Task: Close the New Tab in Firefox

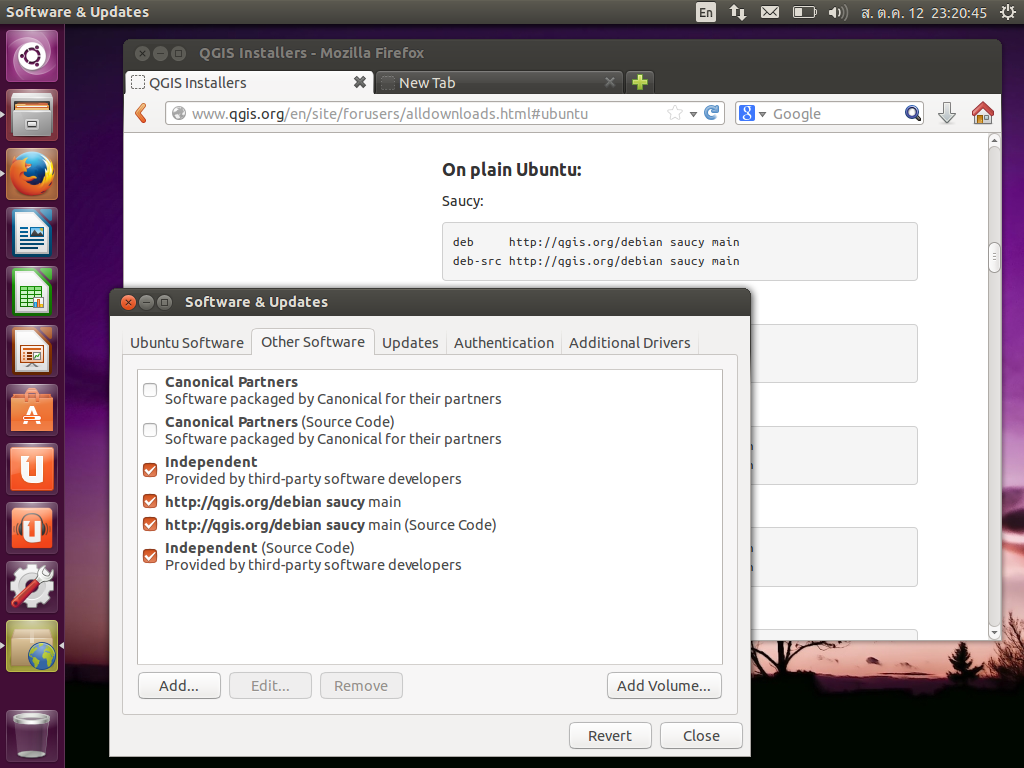Action: pyautogui.click(x=610, y=82)
